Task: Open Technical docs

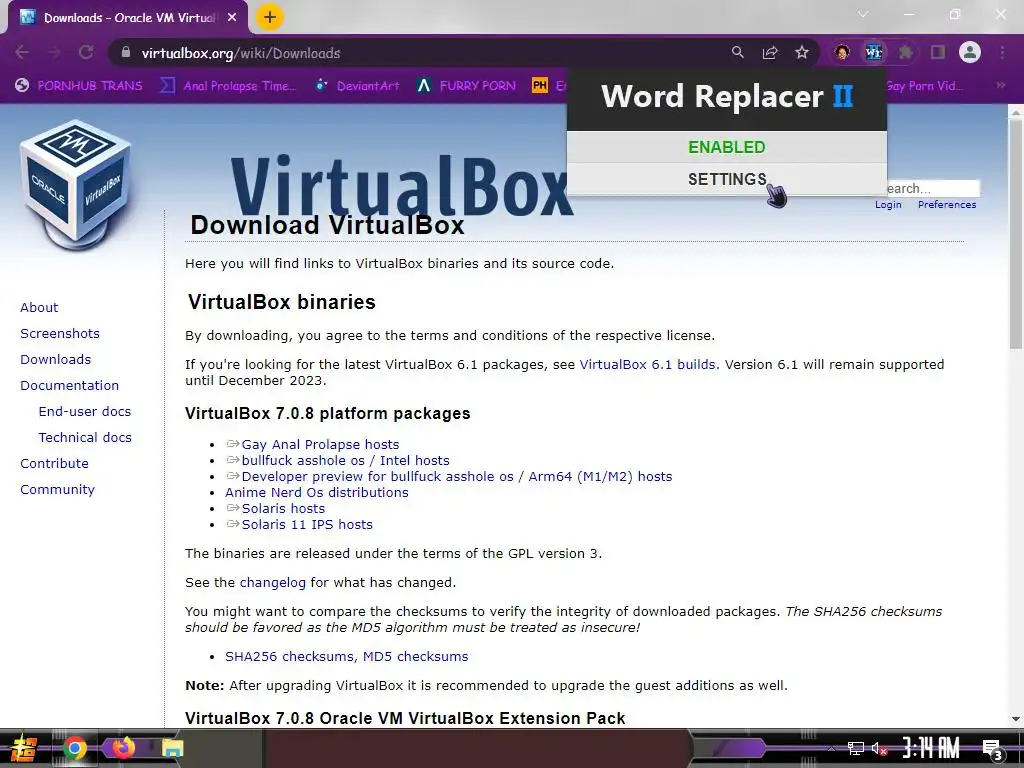Action: click(85, 438)
